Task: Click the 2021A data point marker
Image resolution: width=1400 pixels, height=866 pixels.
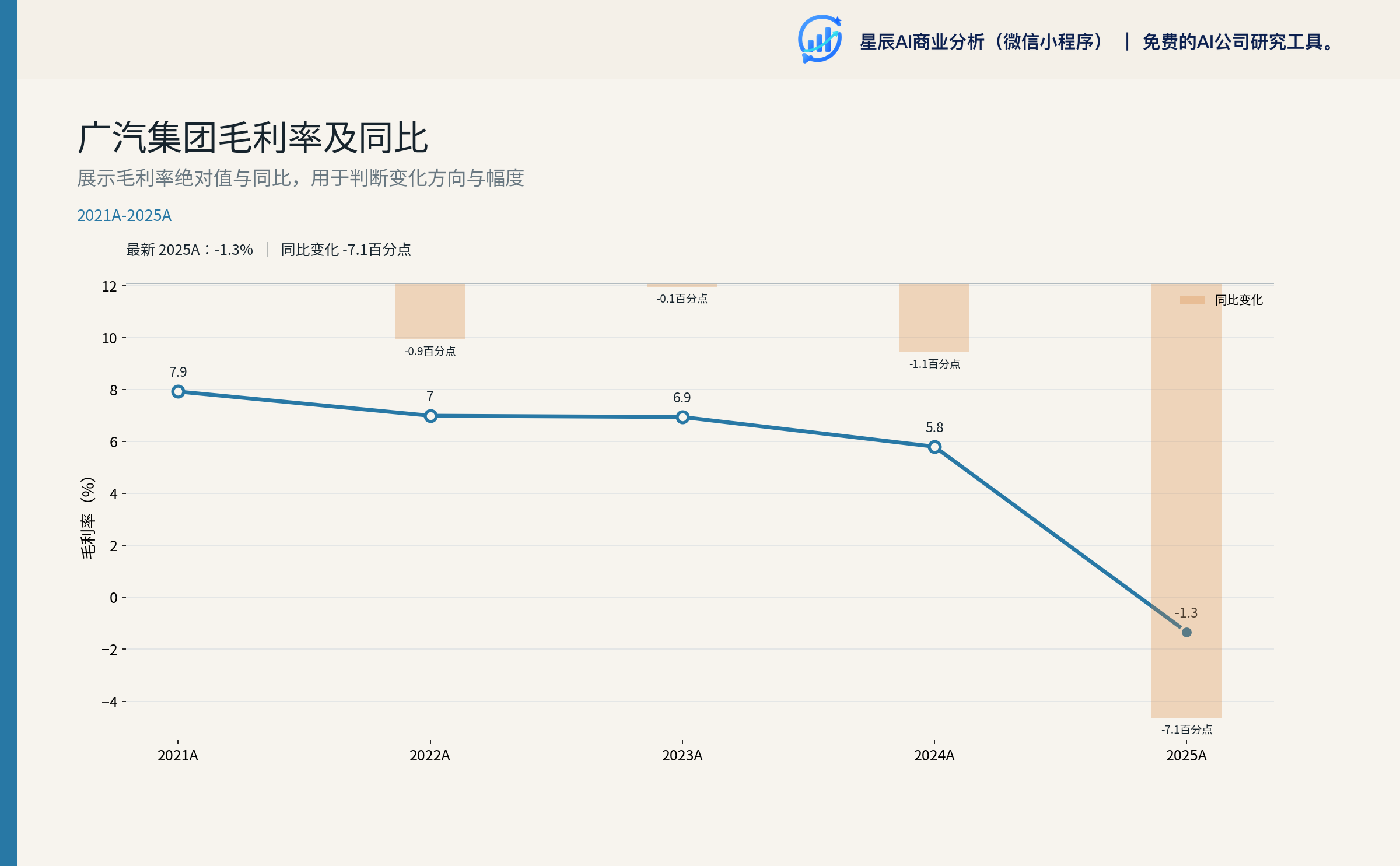Action: coord(178,392)
